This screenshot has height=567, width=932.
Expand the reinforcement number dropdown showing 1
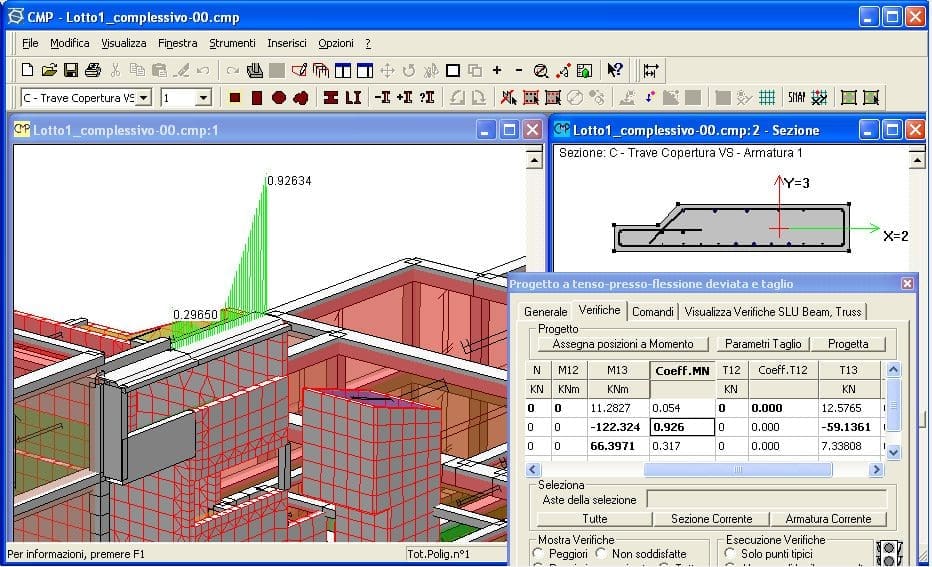point(203,98)
